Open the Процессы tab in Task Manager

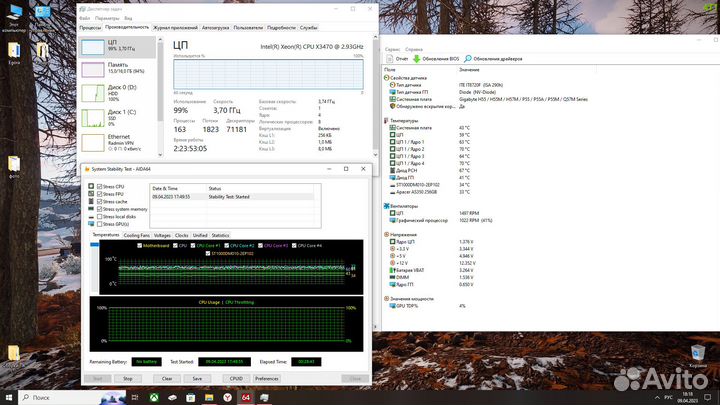[90, 28]
